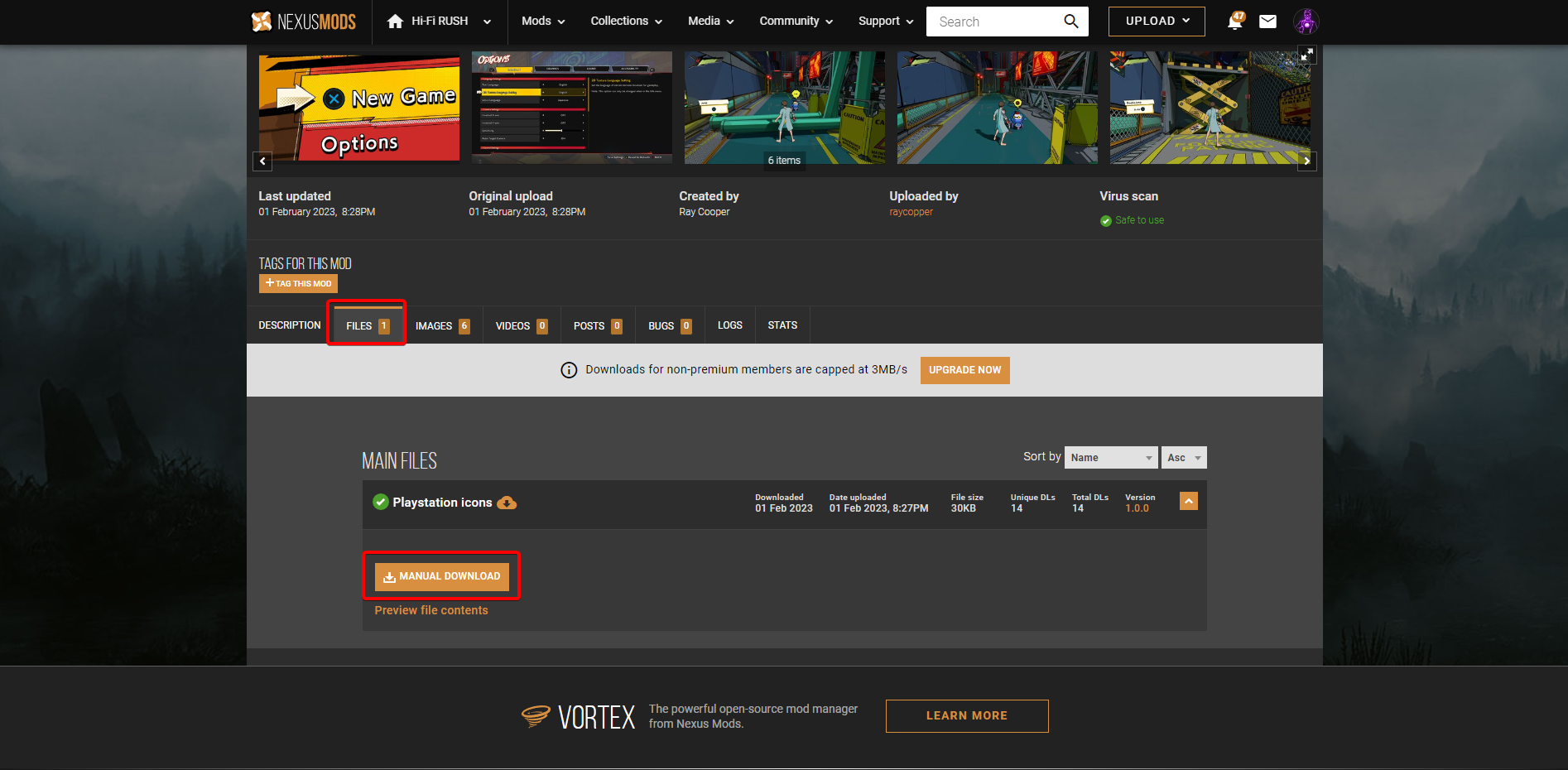Image resolution: width=1568 pixels, height=770 pixels.
Task: Click the file size value 30KB
Action: tap(964, 508)
